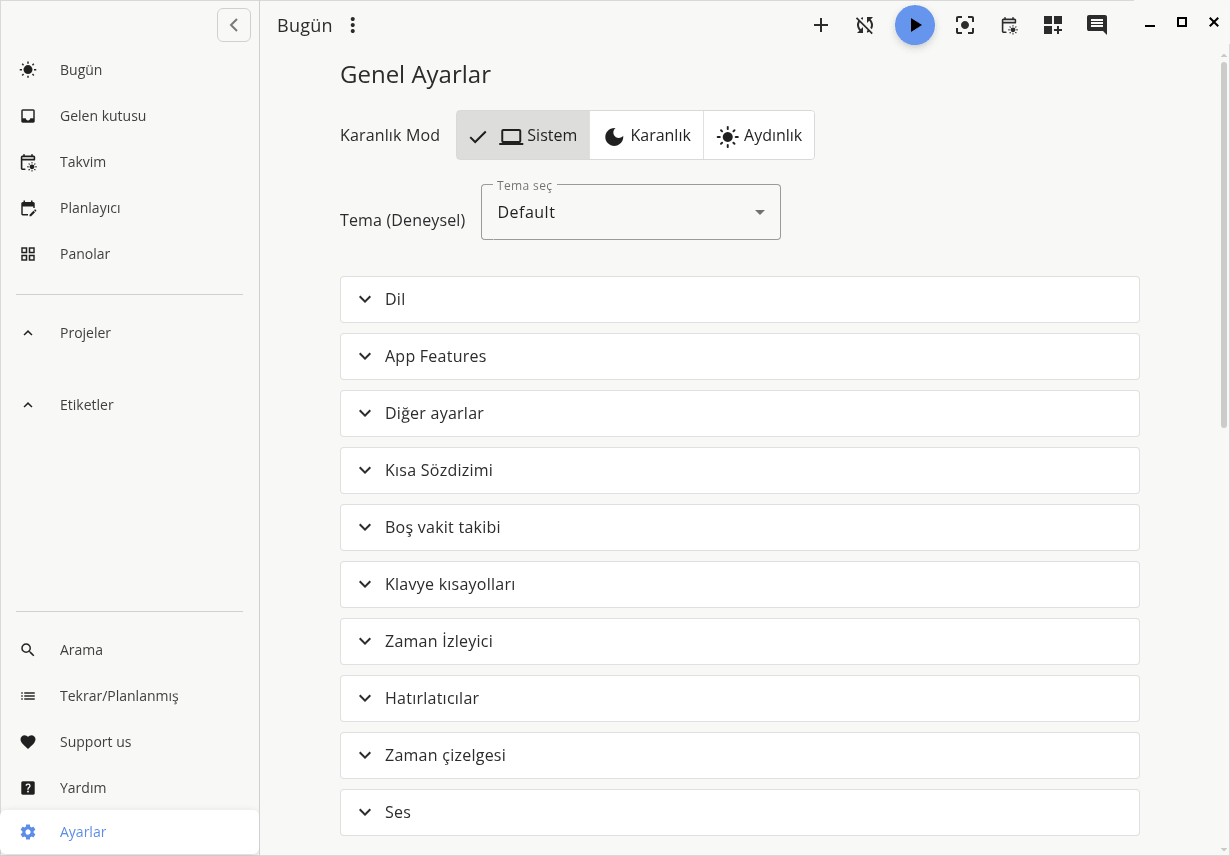Click the Support us link

point(95,742)
